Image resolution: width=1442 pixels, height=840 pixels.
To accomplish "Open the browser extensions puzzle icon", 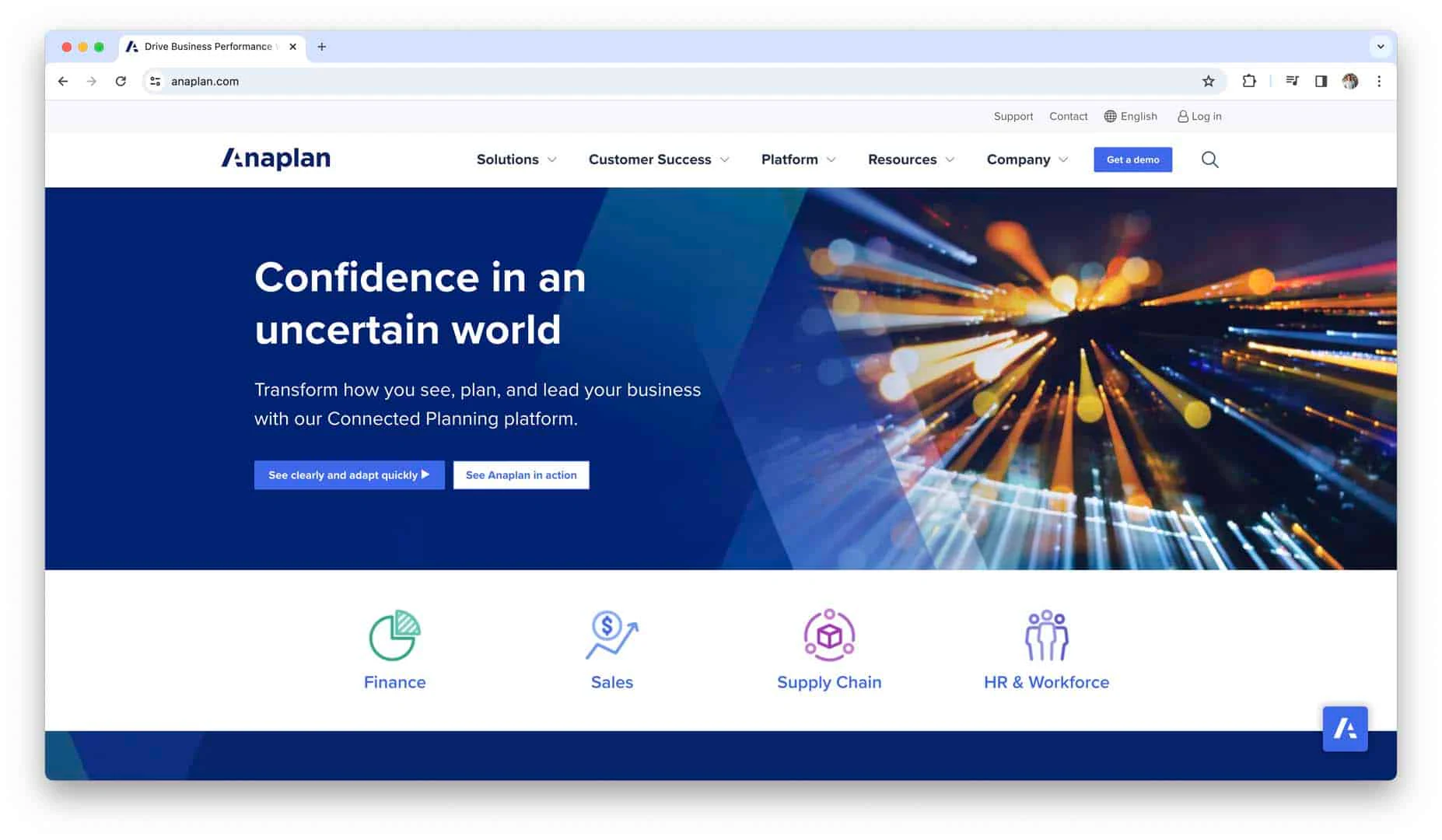I will [x=1249, y=81].
